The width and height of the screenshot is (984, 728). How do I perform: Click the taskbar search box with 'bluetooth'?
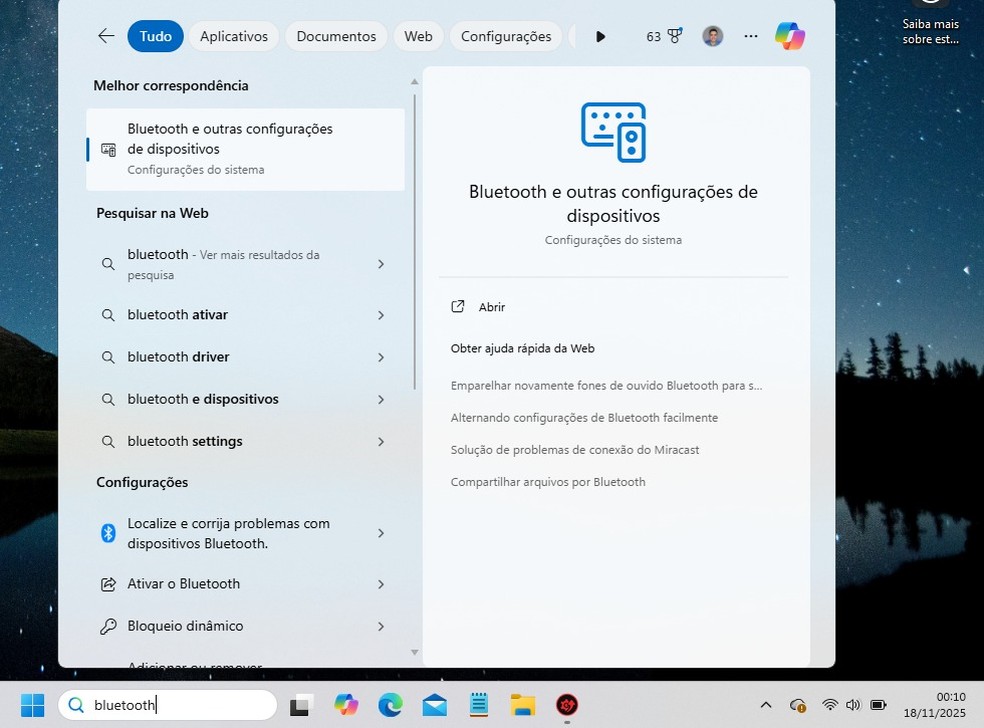[168, 705]
